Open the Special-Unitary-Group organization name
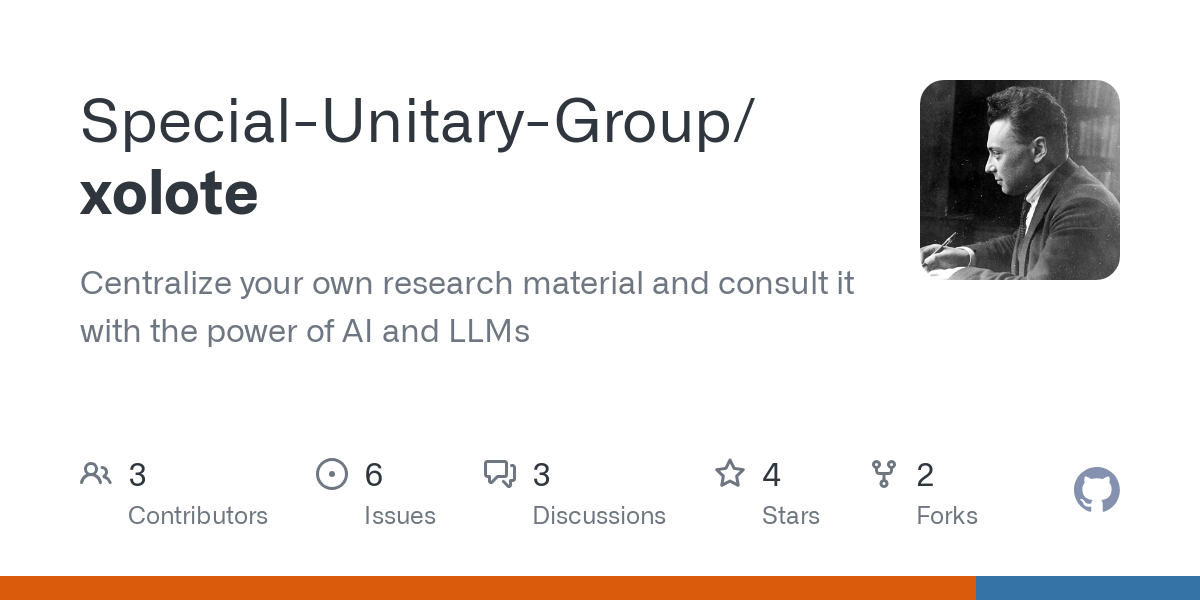 coord(412,122)
